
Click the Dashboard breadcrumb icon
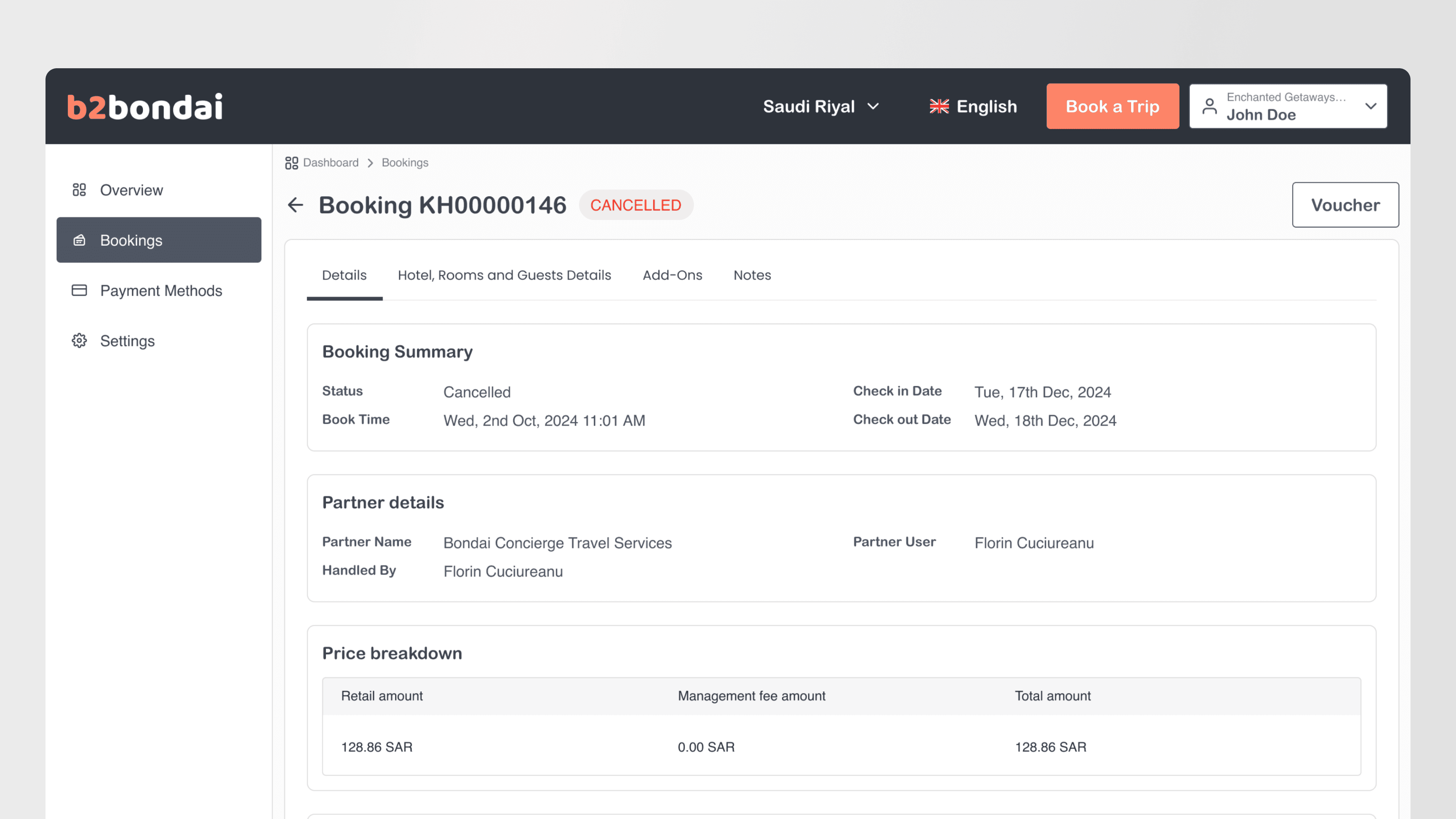pyautogui.click(x=291, y=163)
